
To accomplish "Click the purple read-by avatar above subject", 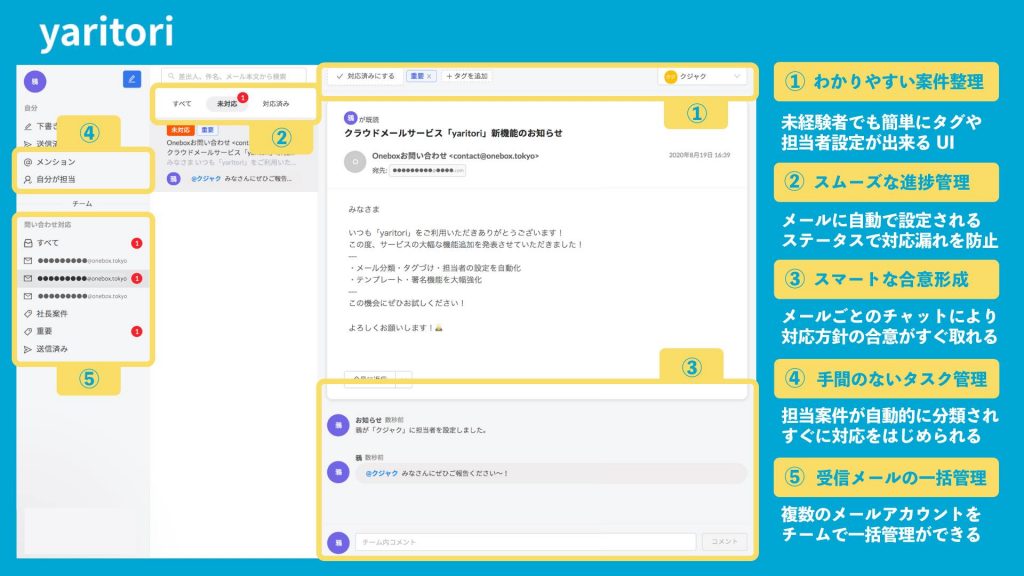I will point(350,118).
